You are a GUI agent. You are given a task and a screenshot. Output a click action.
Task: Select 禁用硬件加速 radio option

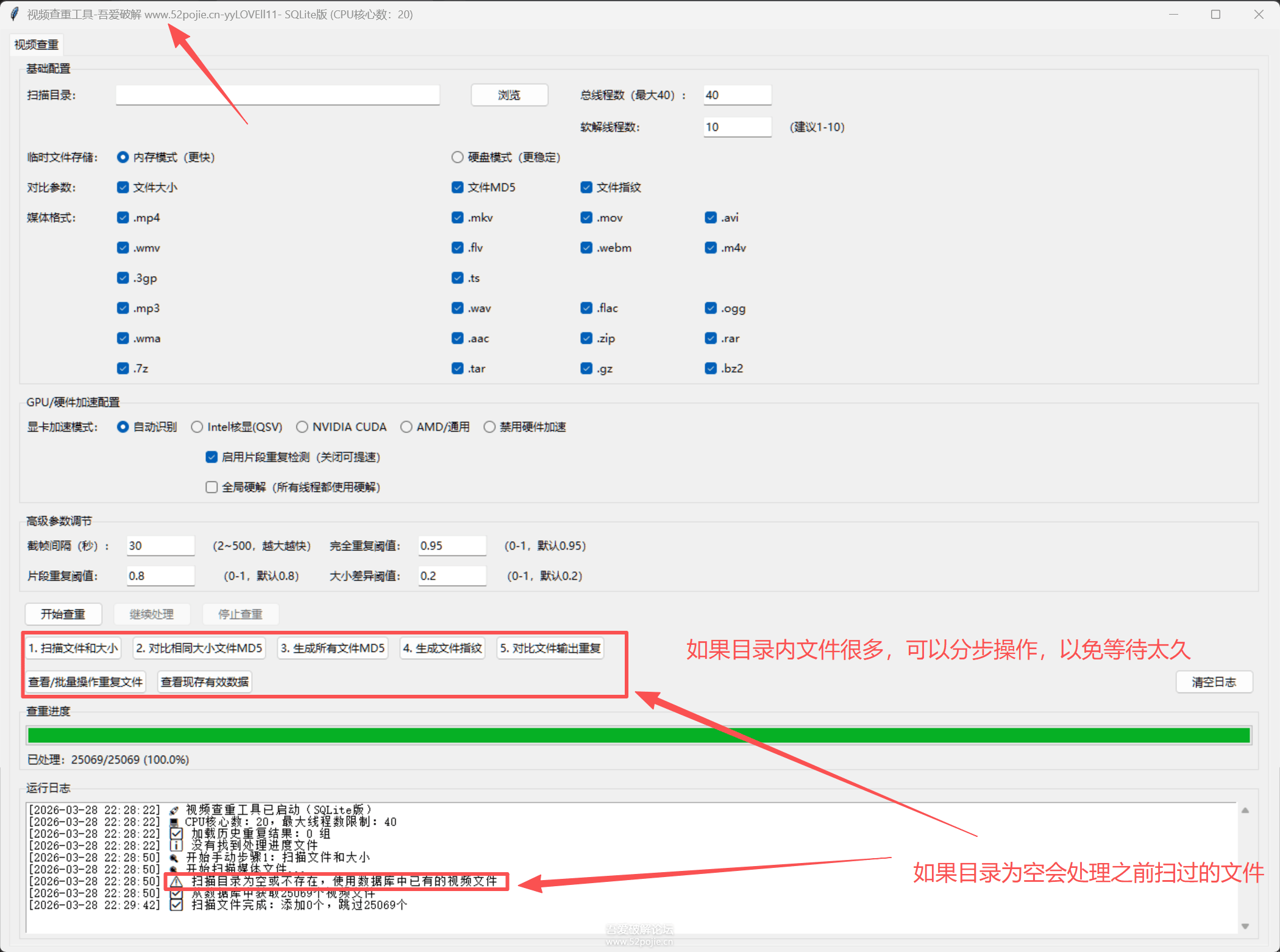coord(489,427)
